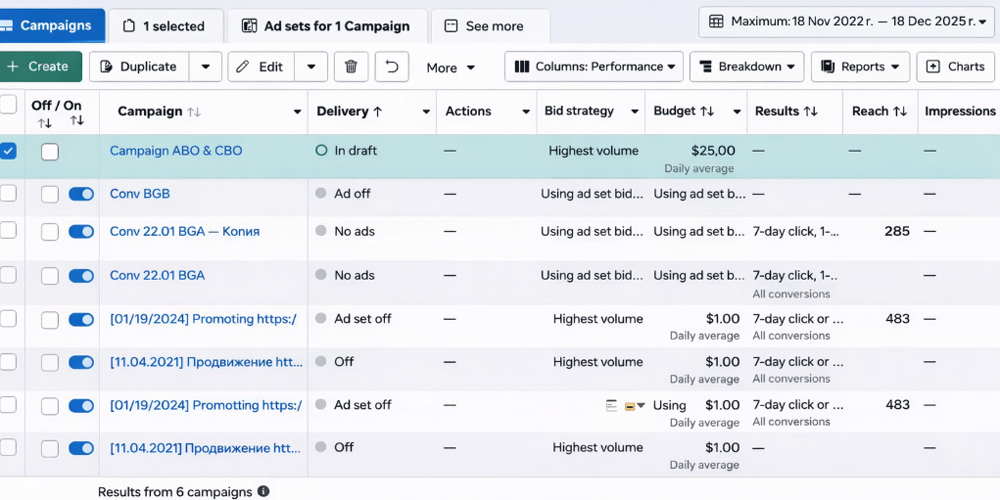
Task: Click sort arrows beside Reach header
Action: pyautogui.click(x=900, y=112)
